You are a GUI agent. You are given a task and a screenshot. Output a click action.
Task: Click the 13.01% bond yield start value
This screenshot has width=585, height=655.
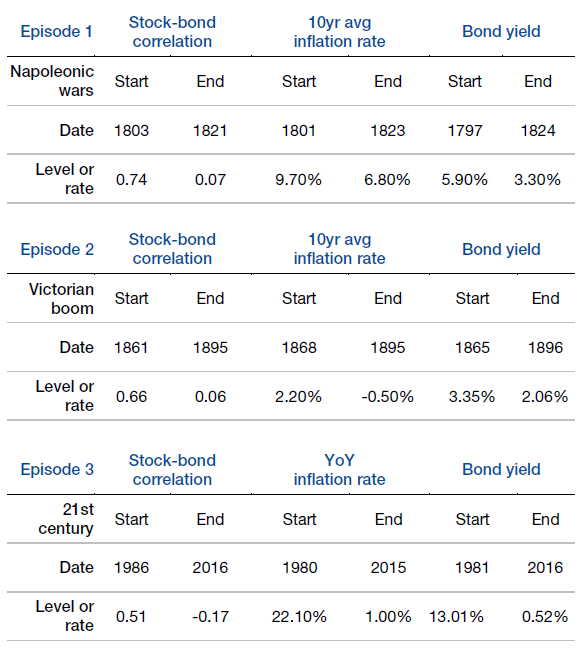coord(456,617)
